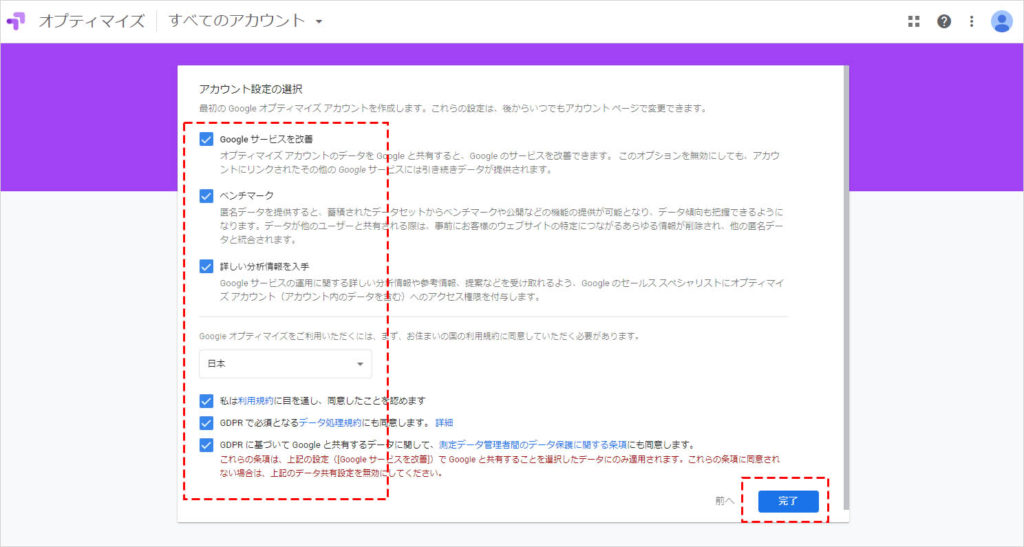Toggle the ベンチマーク checkbox
Image resolution: width=1024 pixels, height=547 pixels.
[207, 196]
